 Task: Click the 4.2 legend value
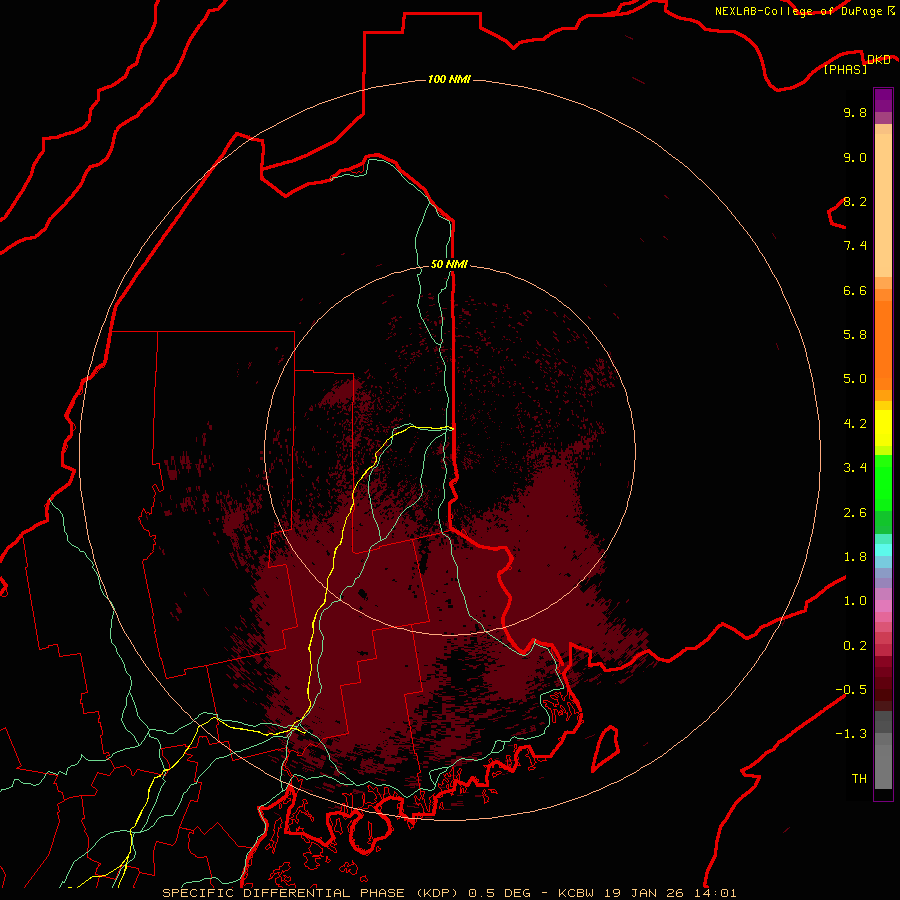855,424
